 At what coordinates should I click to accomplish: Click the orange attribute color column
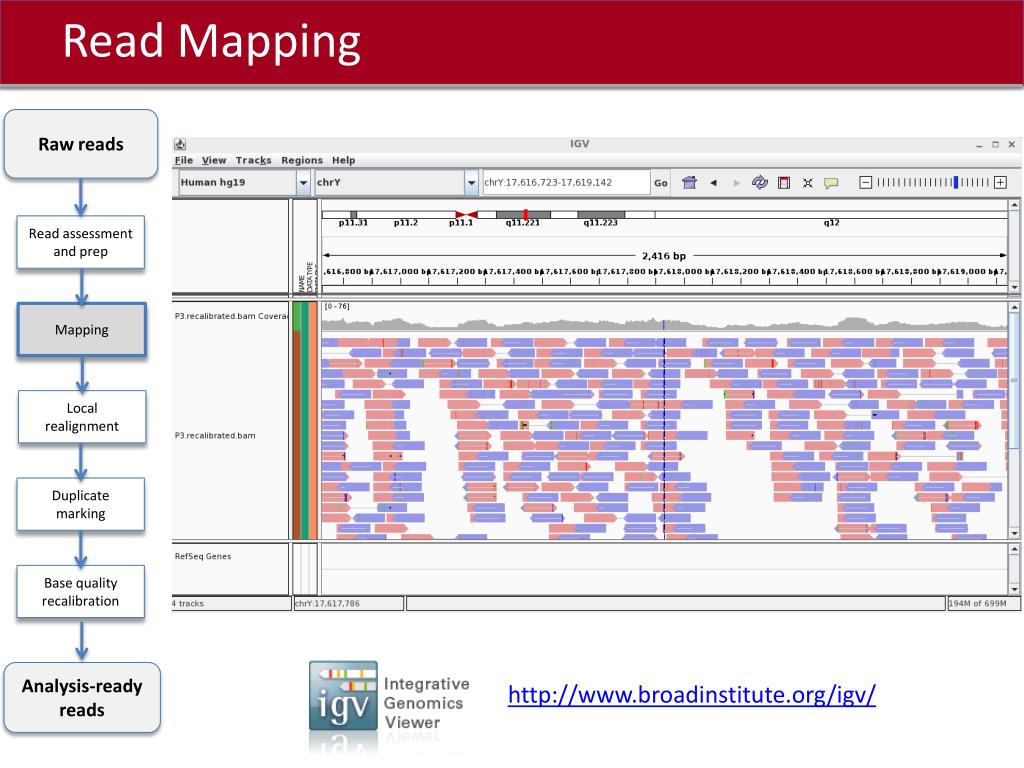tap(313, 420)
